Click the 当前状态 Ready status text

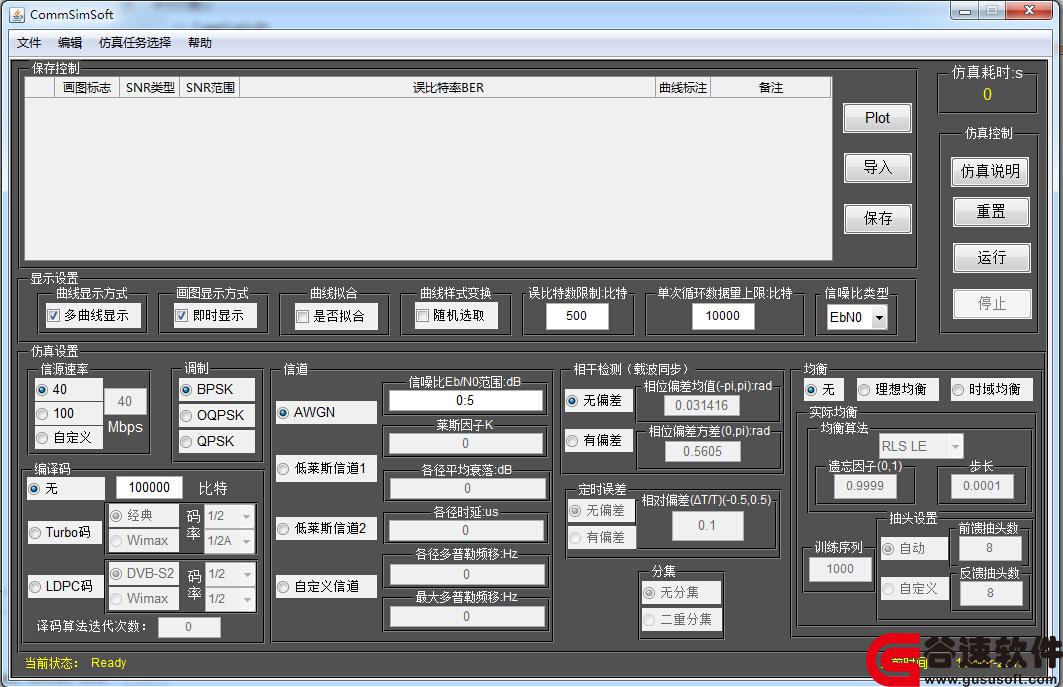pos(75,663)
